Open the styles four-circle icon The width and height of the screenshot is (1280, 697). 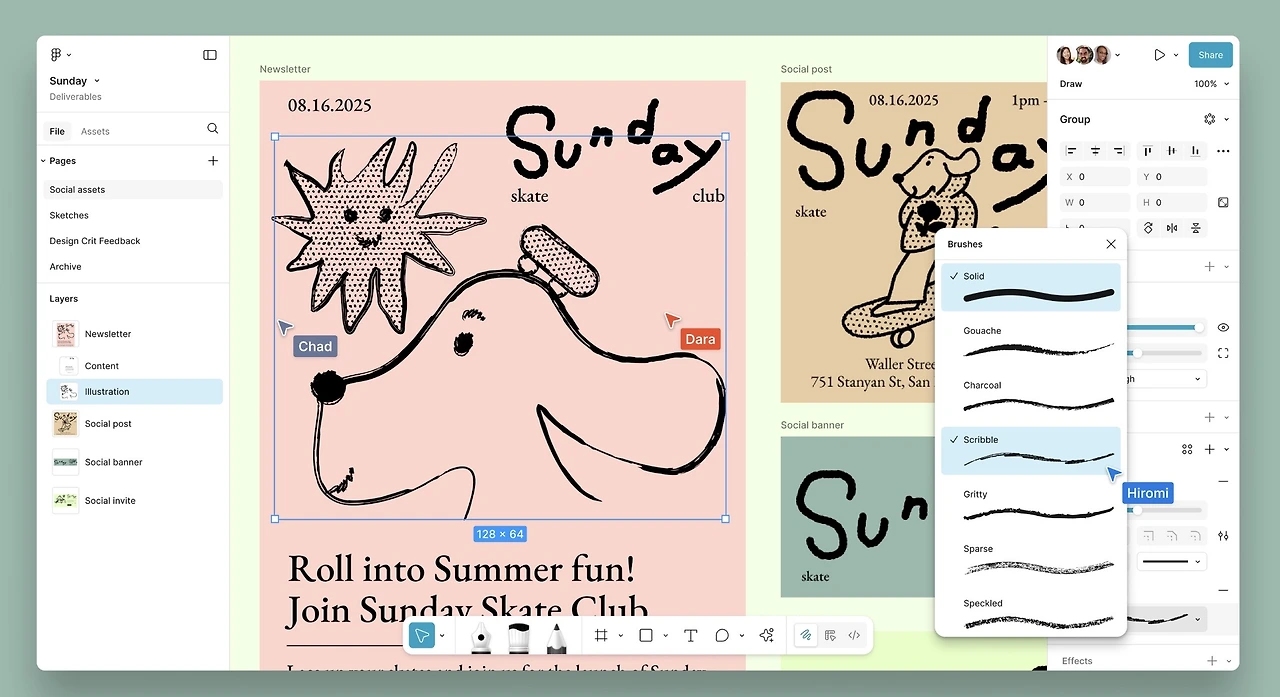tap(1187, 449)
